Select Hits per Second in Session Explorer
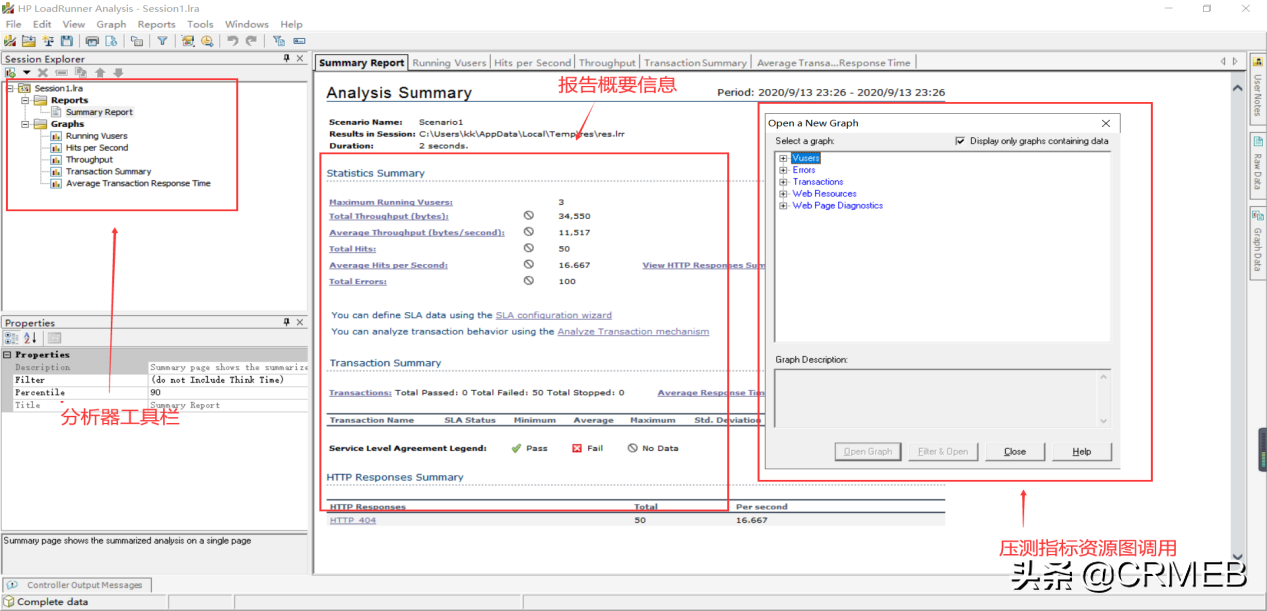1267x611 pixels. tap(97, 148)
